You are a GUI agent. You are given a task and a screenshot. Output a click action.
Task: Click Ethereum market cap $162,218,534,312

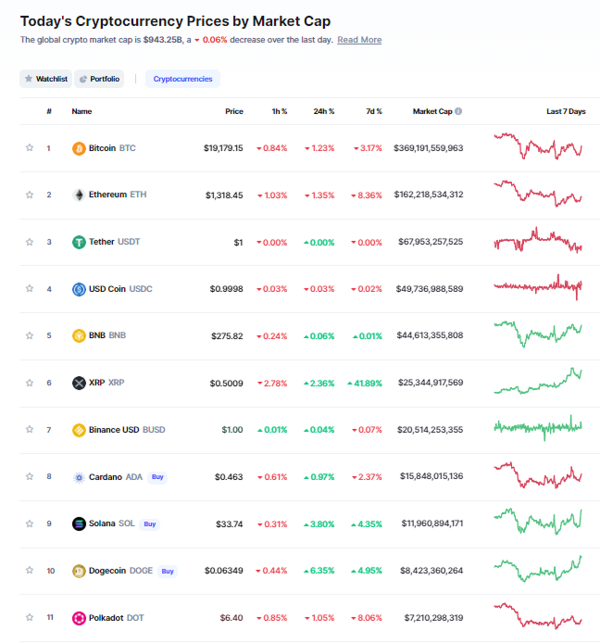click(429, 194)
